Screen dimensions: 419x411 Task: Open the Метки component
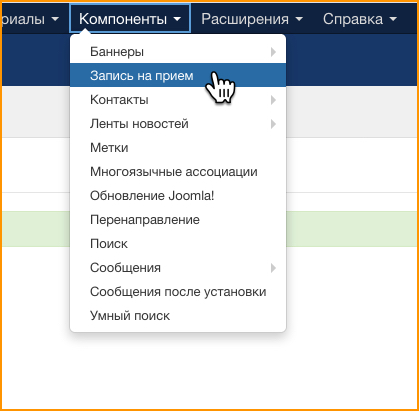178,148
